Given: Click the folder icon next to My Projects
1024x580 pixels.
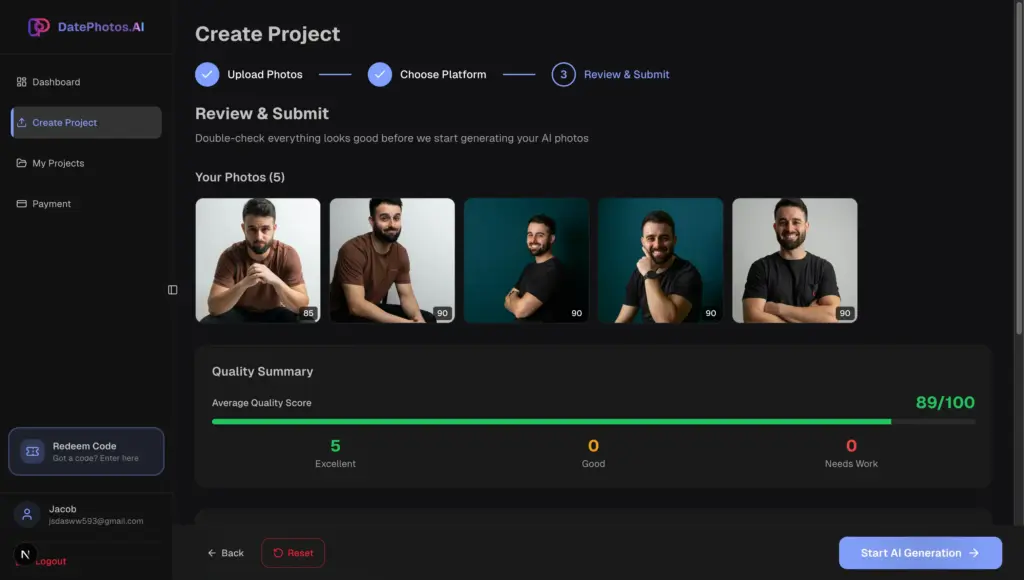Looking at the screenshot, I should tap(22, 163).
